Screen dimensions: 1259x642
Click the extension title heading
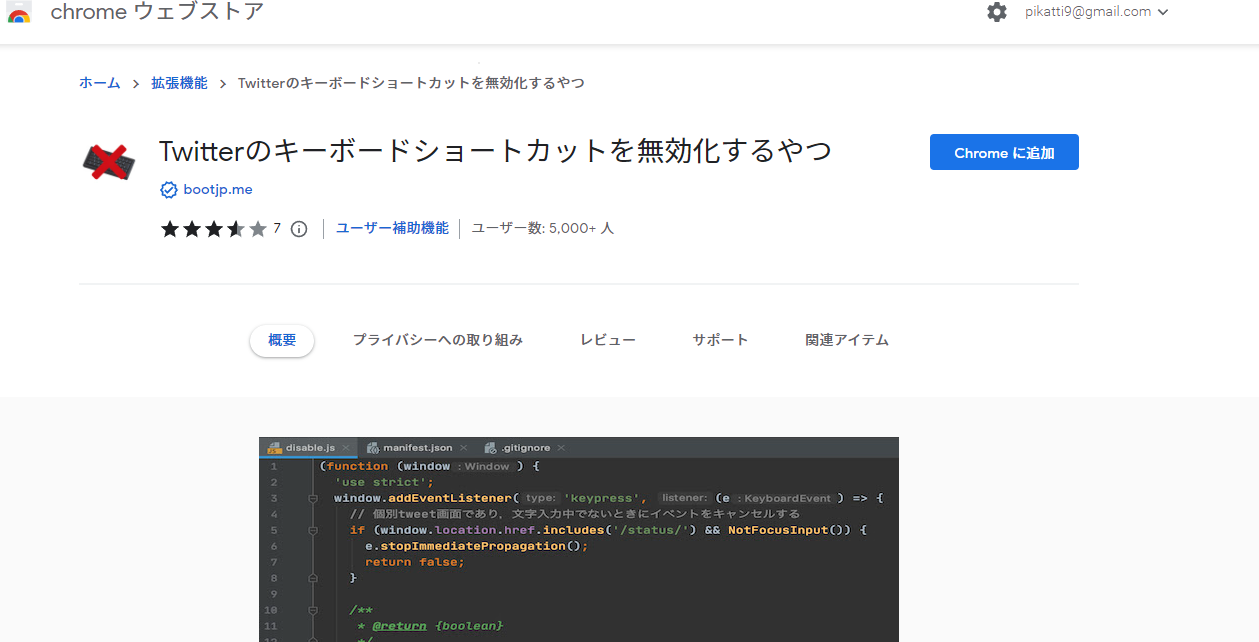(495, 151)
